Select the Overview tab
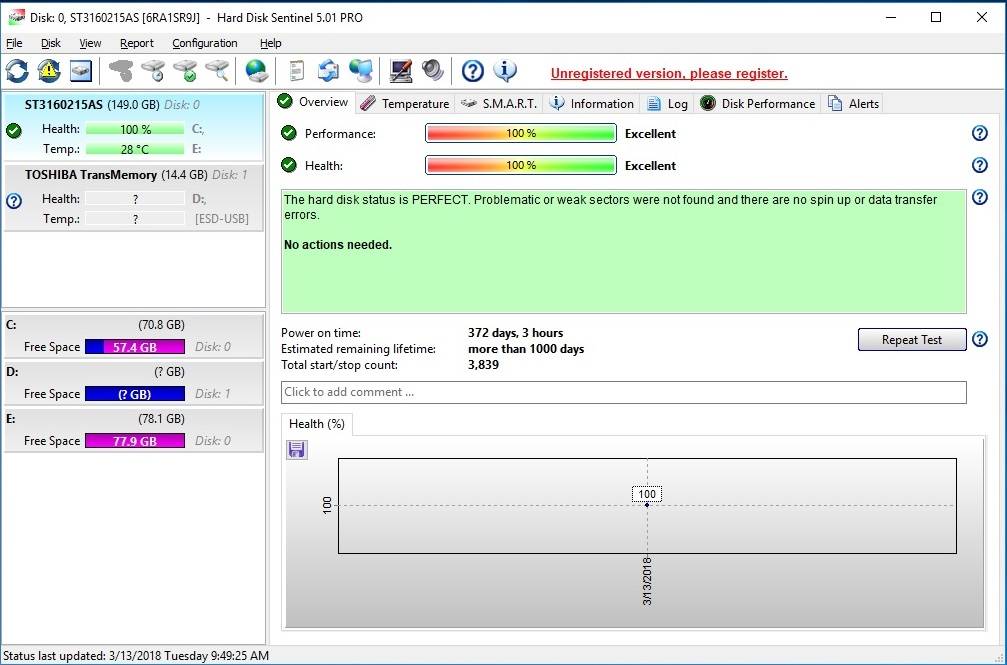Viewport: 1007px width, 665px height. tap(313, 102)
